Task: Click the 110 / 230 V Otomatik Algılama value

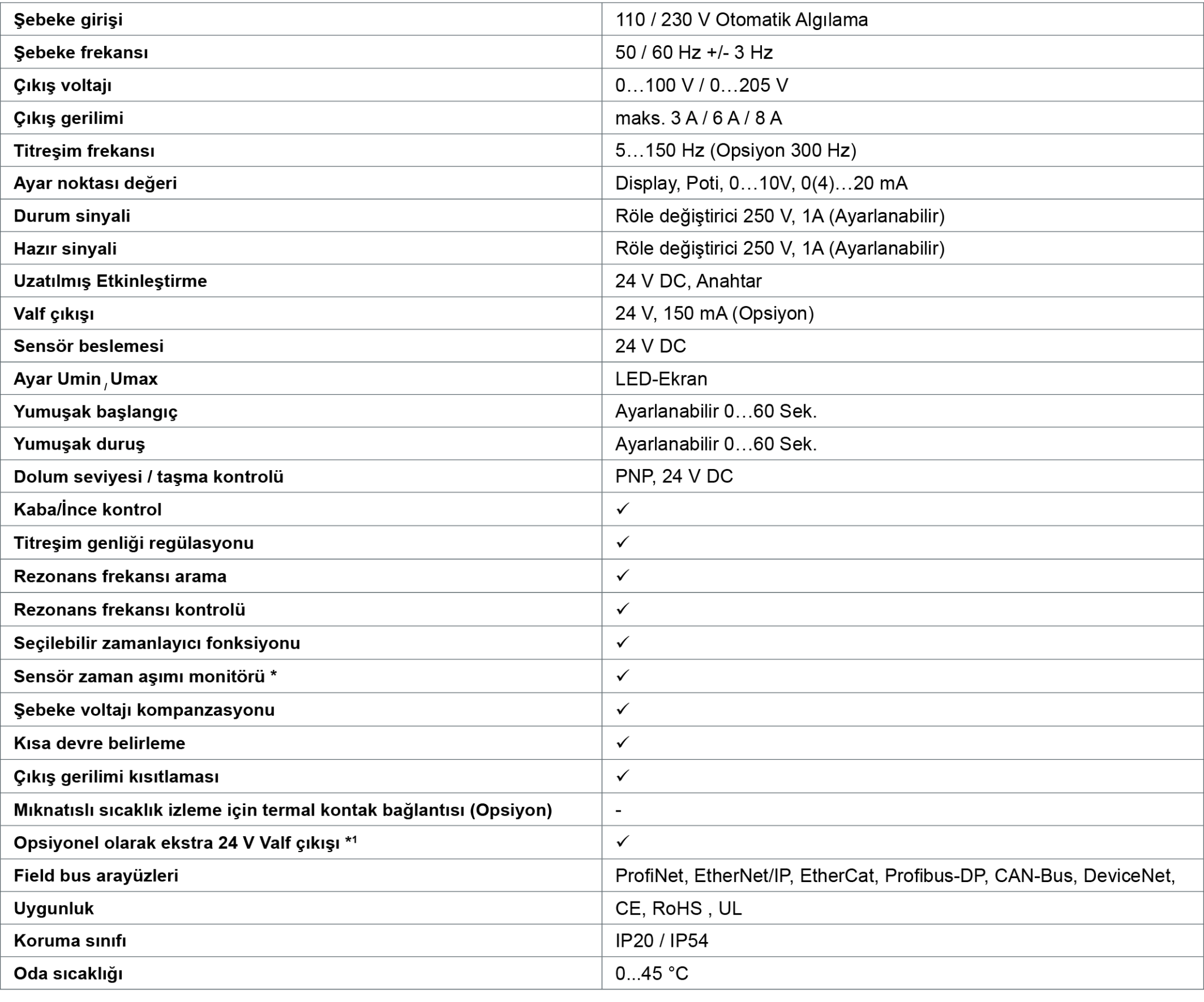Action: tap(741, 20)
